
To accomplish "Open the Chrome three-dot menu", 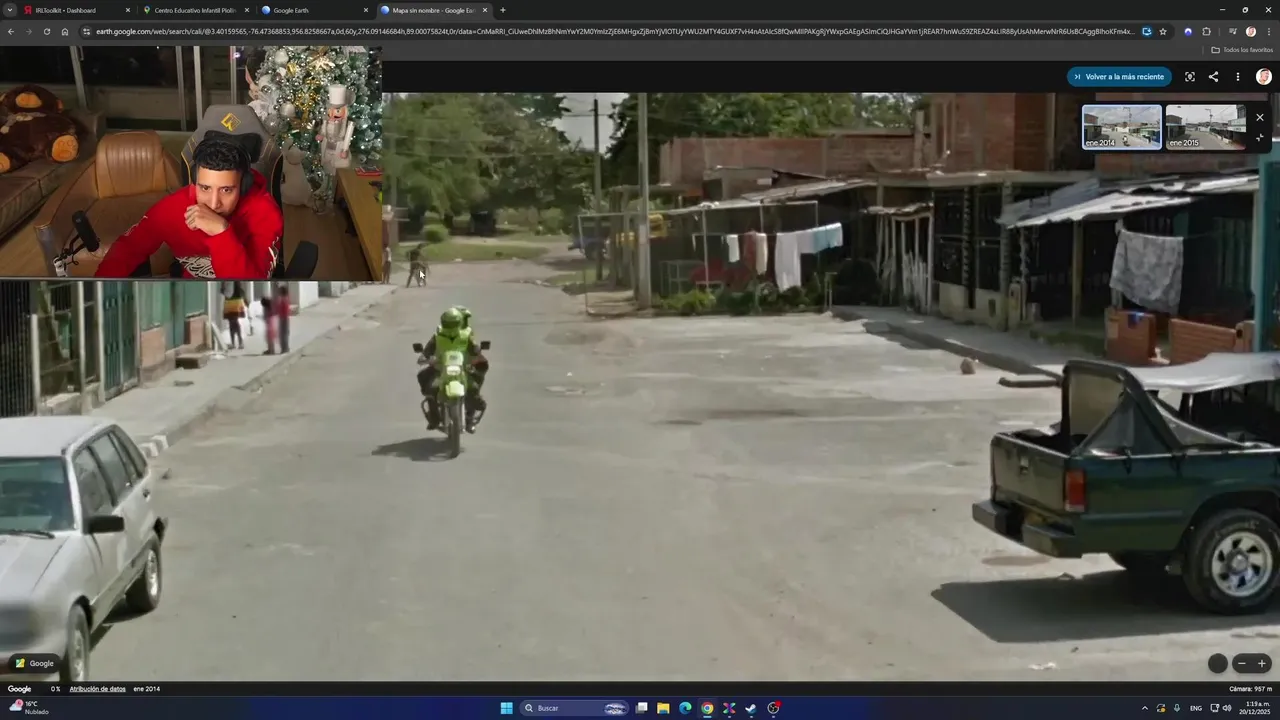I will [1269, 31].
